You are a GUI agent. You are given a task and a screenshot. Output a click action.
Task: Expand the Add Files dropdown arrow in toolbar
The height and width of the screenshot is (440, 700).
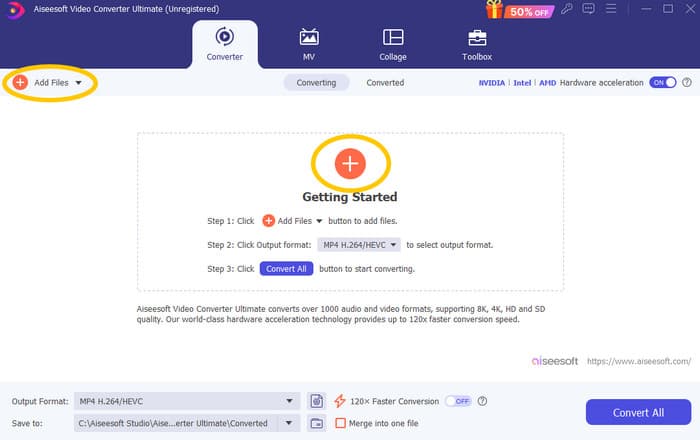(x=79, y=83)
